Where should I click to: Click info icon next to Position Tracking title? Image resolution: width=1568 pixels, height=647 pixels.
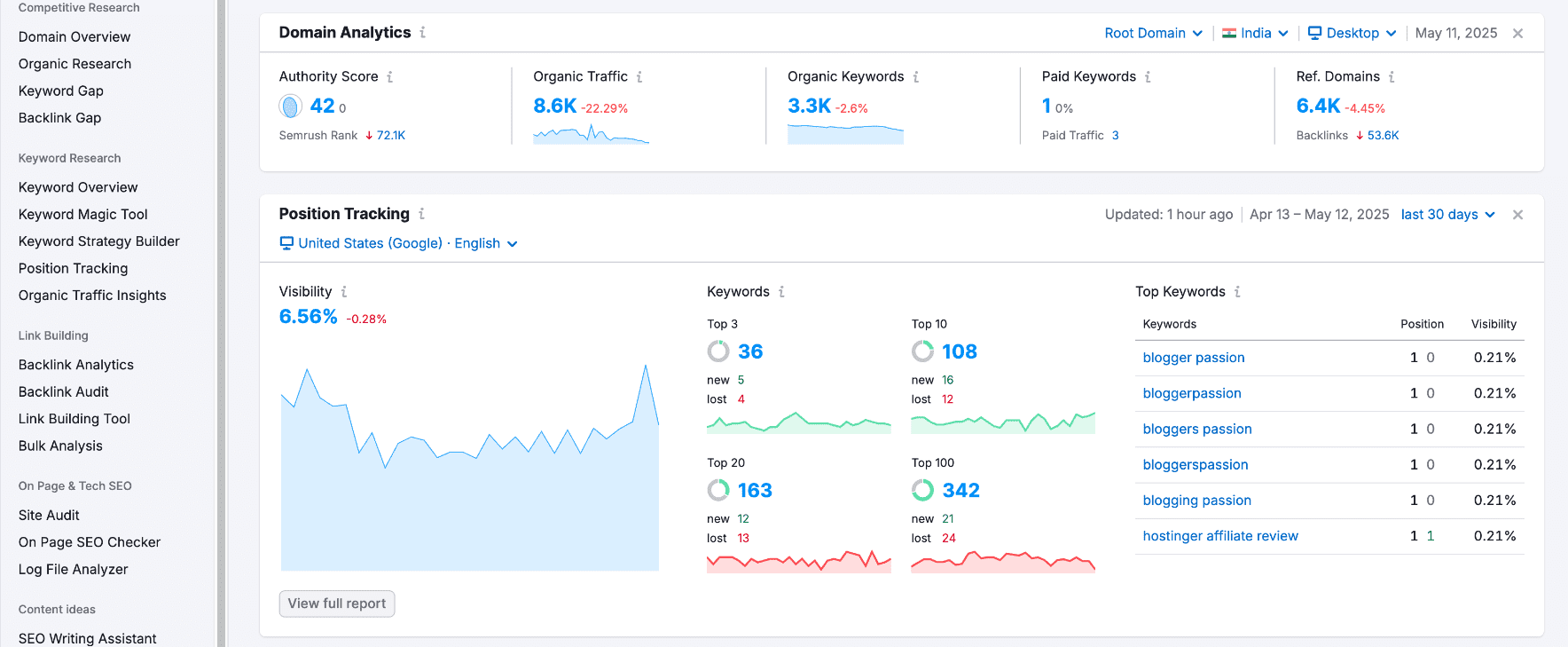pos(422,214)
